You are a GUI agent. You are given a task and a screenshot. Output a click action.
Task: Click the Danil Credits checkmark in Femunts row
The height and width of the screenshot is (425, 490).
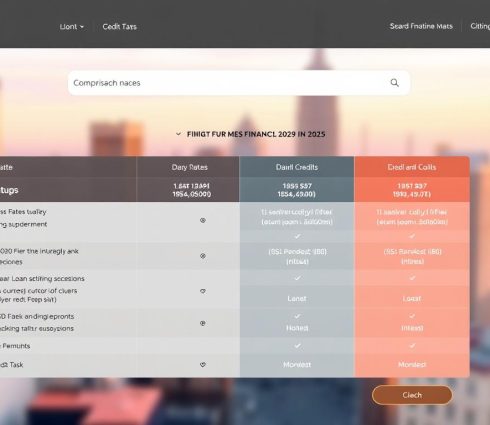pyautogui.click(x=297, y=346)
